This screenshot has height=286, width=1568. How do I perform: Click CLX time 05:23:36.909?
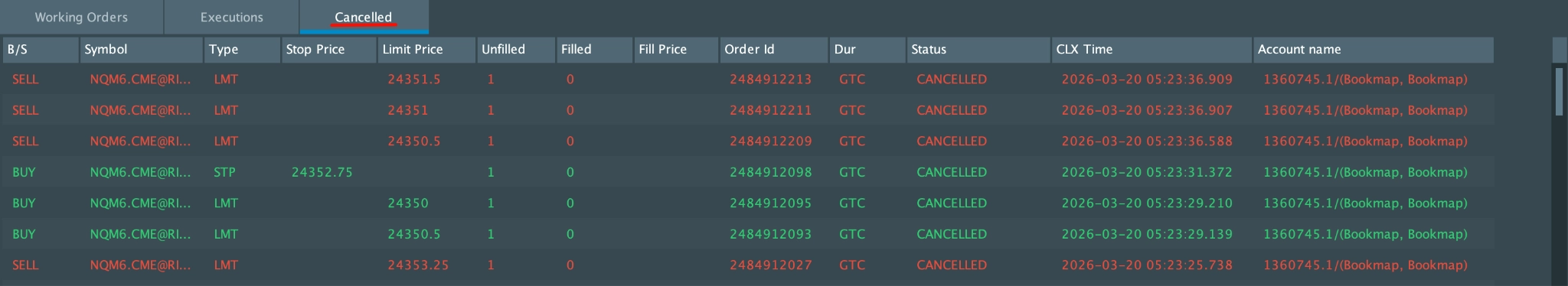(1147, 80)
